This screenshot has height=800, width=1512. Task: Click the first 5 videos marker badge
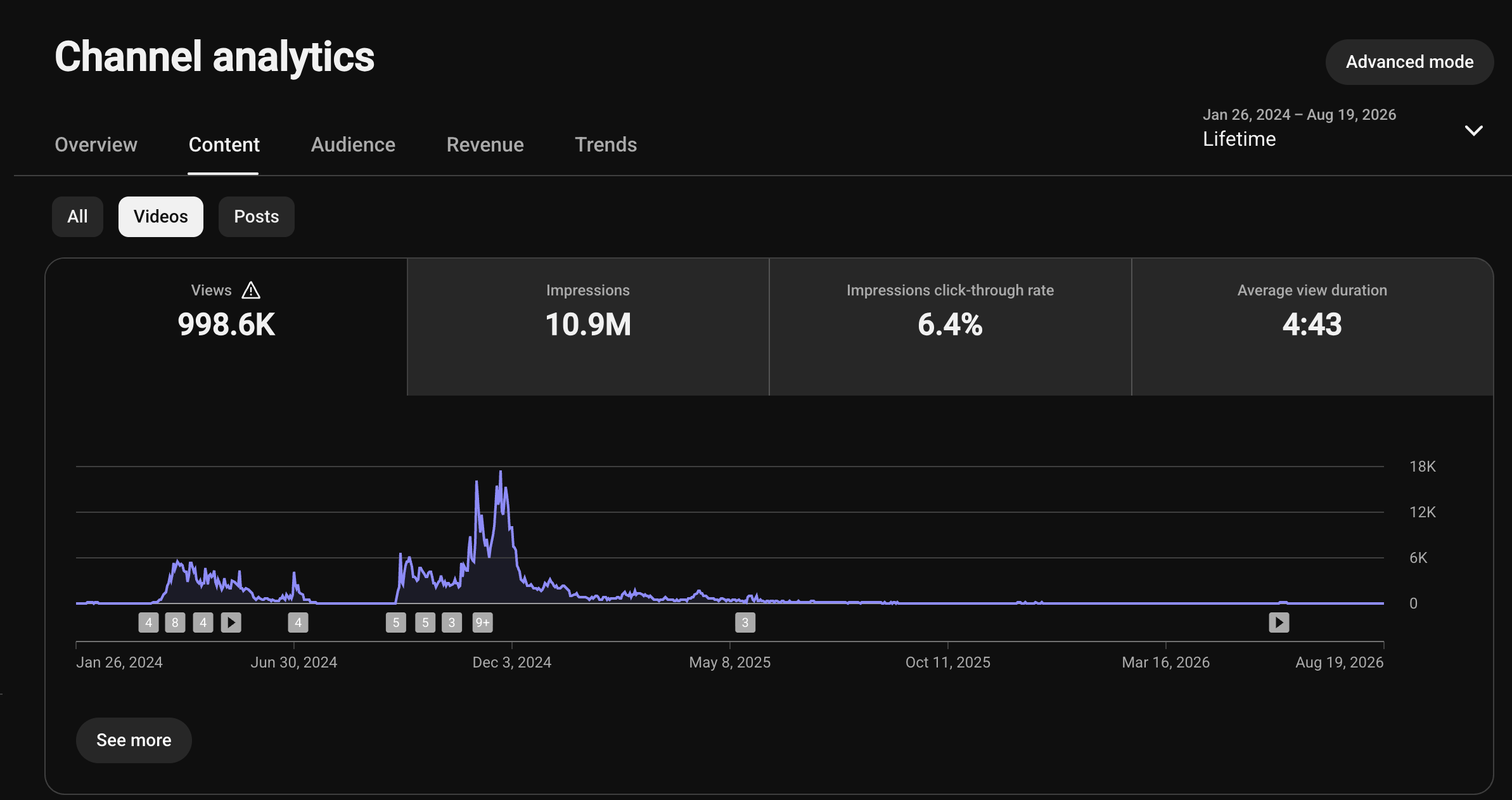[396, 623]
